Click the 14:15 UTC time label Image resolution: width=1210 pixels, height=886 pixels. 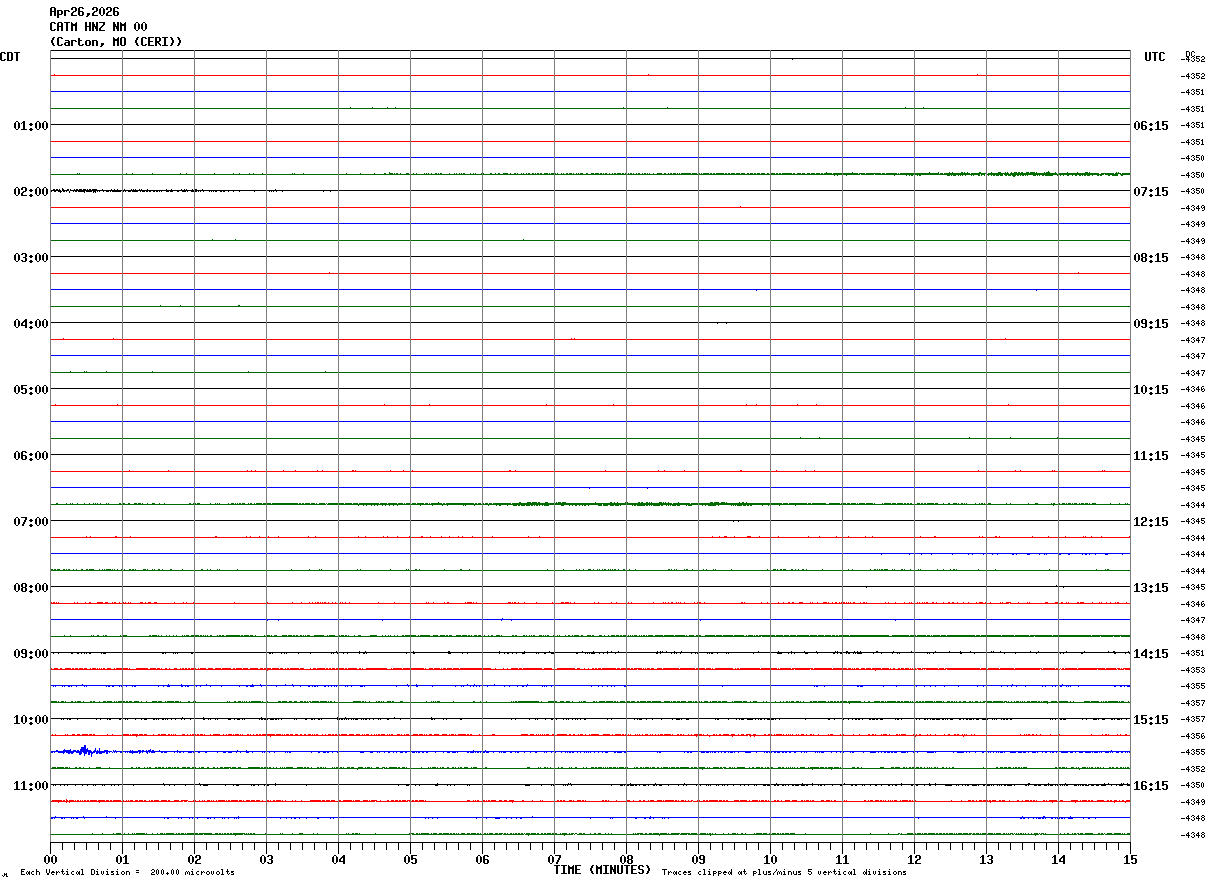point(1151,653)
